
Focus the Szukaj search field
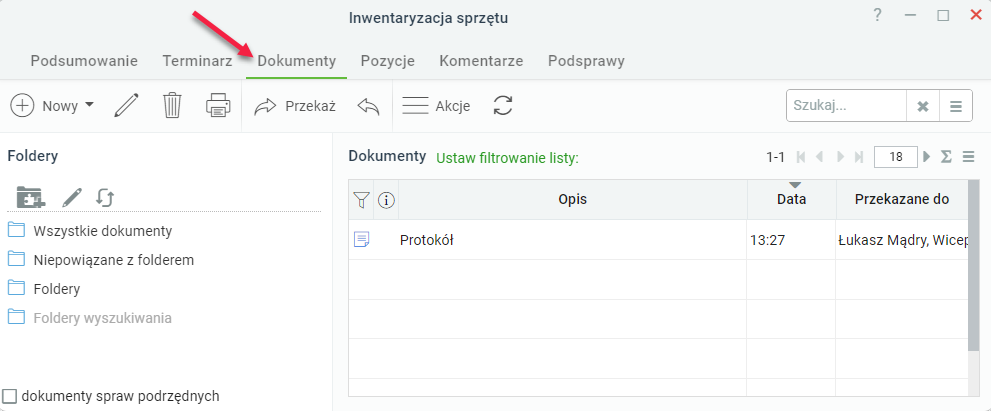coord(846,106)
